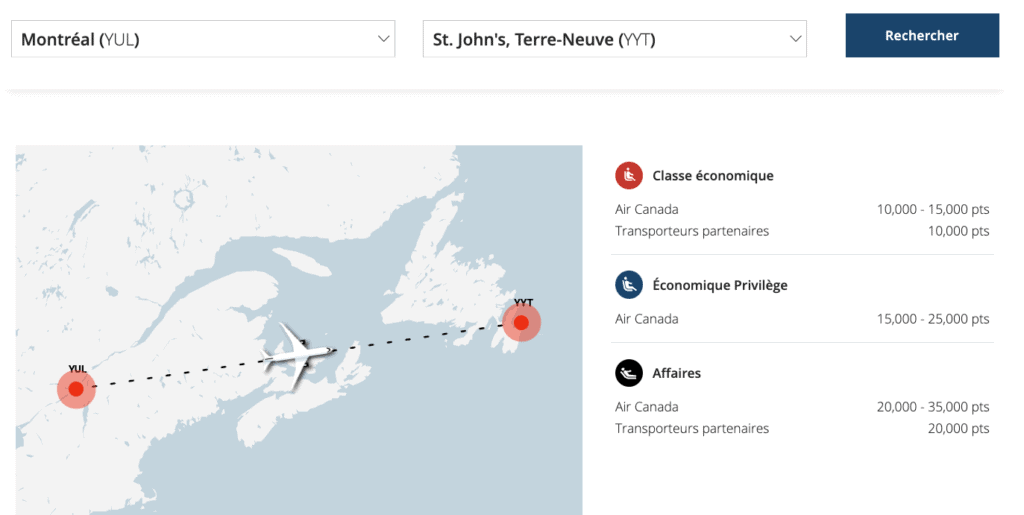Select the Économique Privilège heading

click(720, 285)
